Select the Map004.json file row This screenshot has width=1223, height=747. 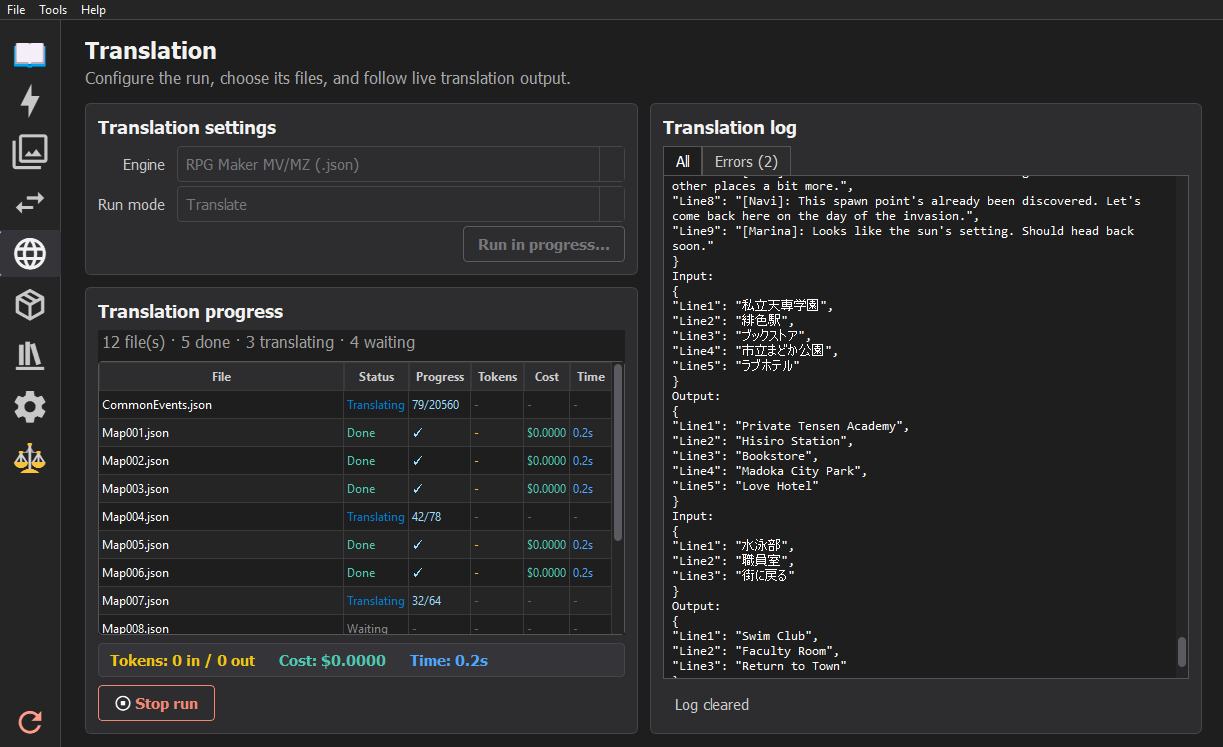pyautogui.click(x=355, y=517)
